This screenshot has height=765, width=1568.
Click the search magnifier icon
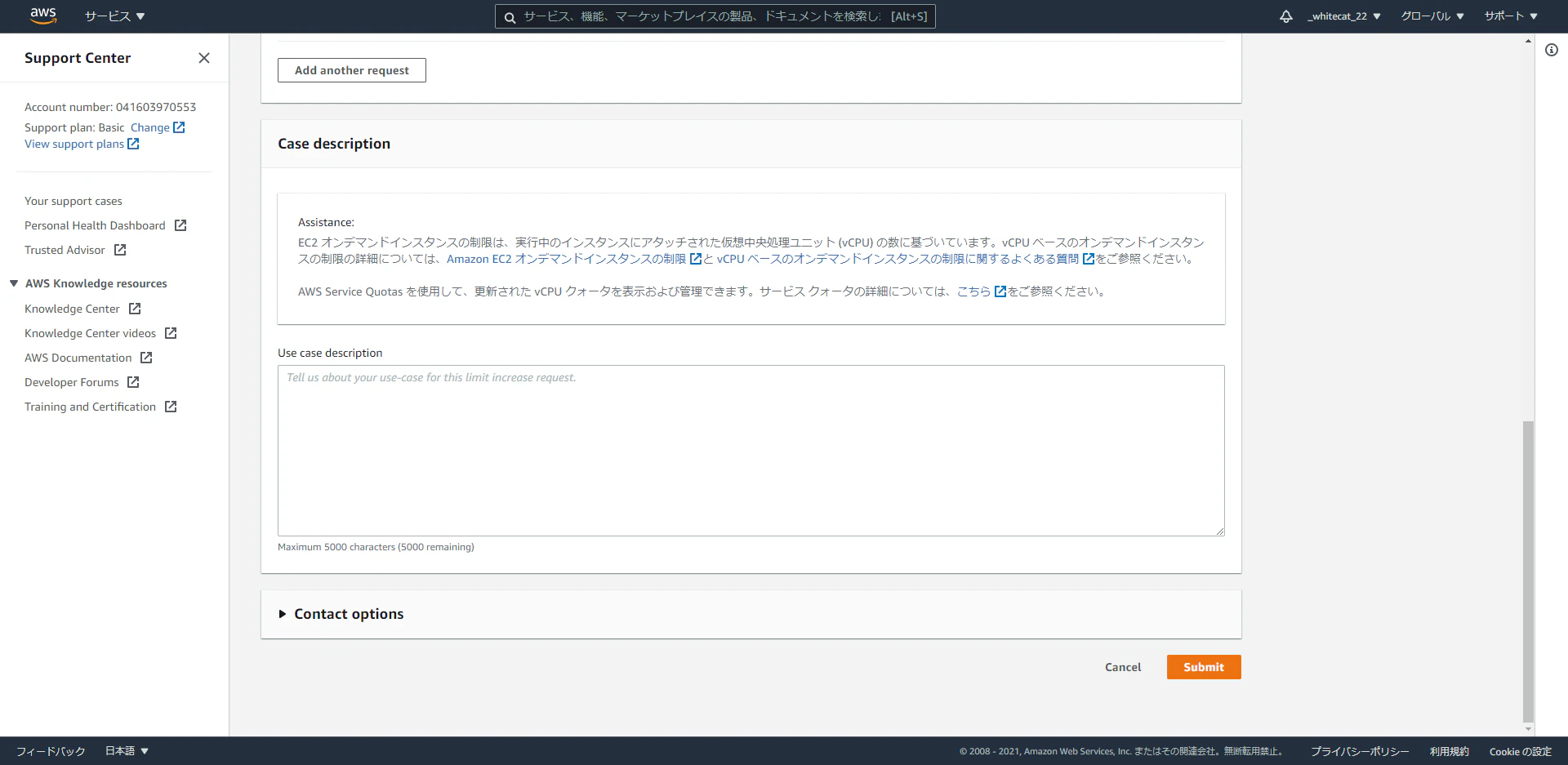coord(510,16)
